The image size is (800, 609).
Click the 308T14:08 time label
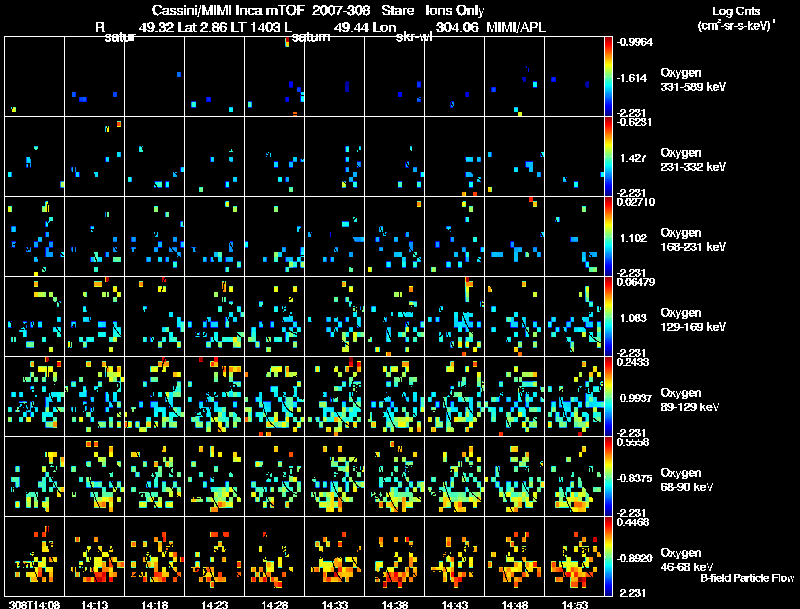click(34, 604)
